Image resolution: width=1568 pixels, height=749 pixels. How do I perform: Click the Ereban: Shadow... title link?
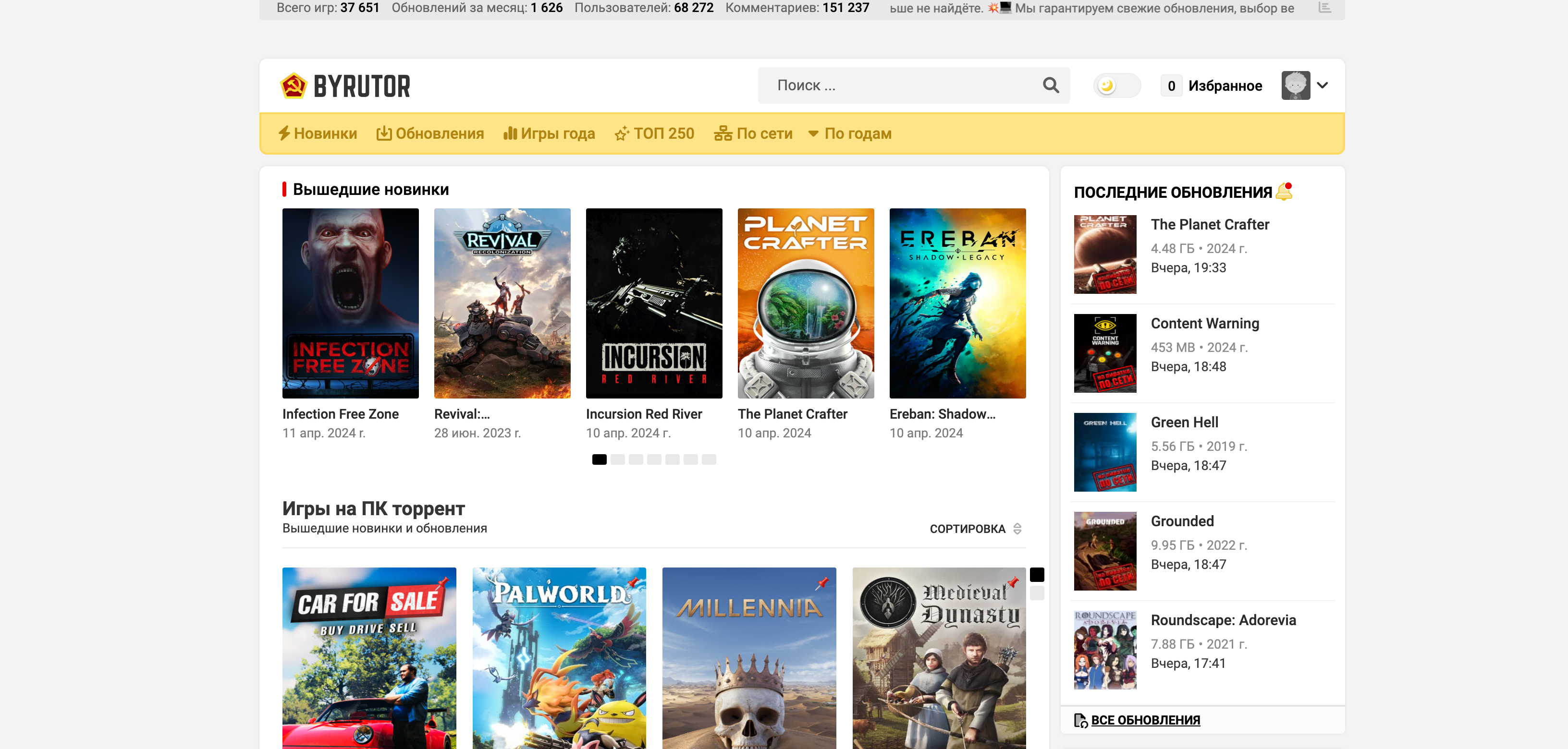[x=942, y=414]
